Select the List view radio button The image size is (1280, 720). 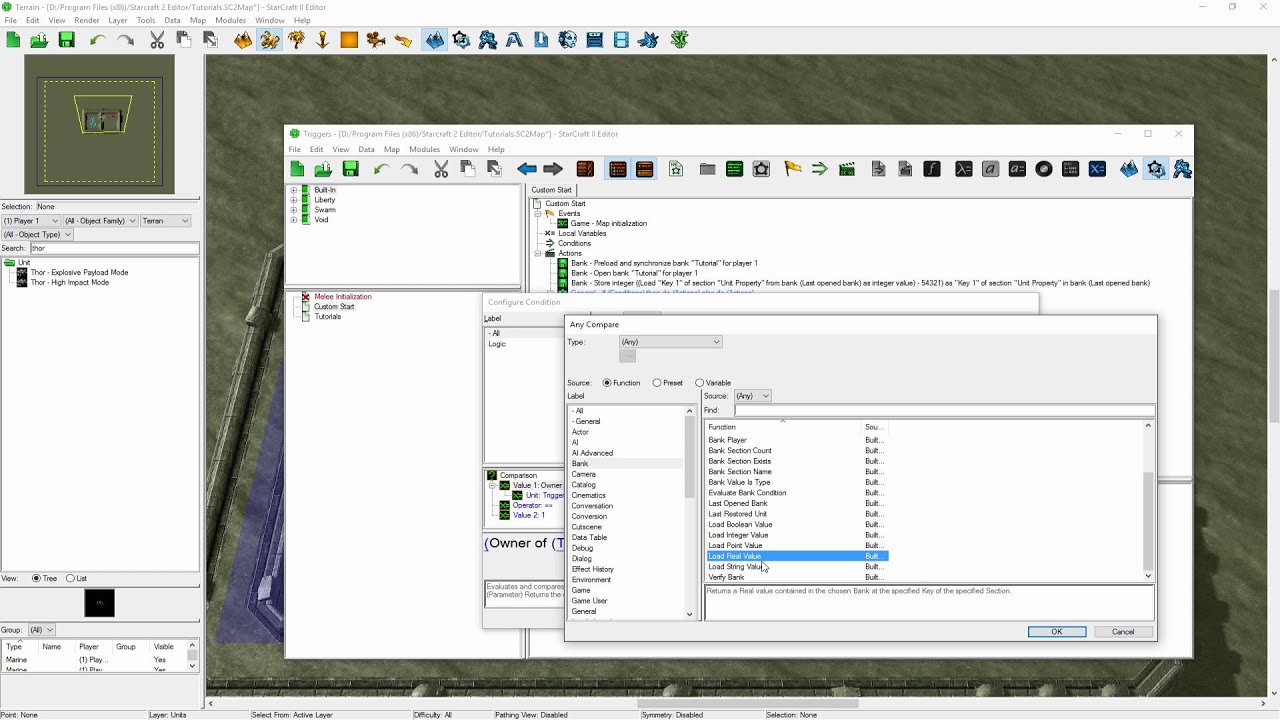click(70, 578)
